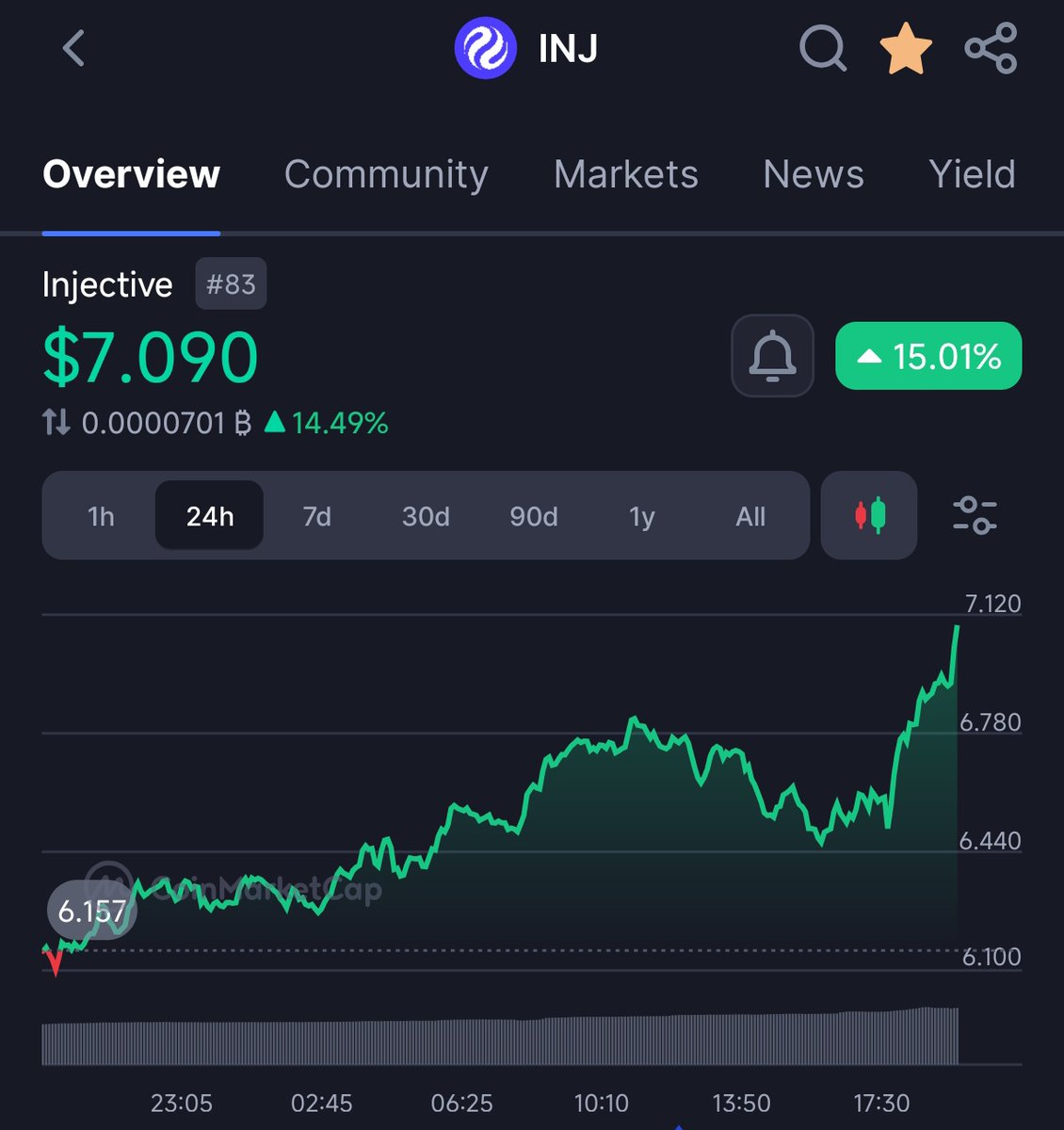The image size is (1064, 1130).
Task: Toggle the favorite star for INJ
Action: [x=906, y=49]
